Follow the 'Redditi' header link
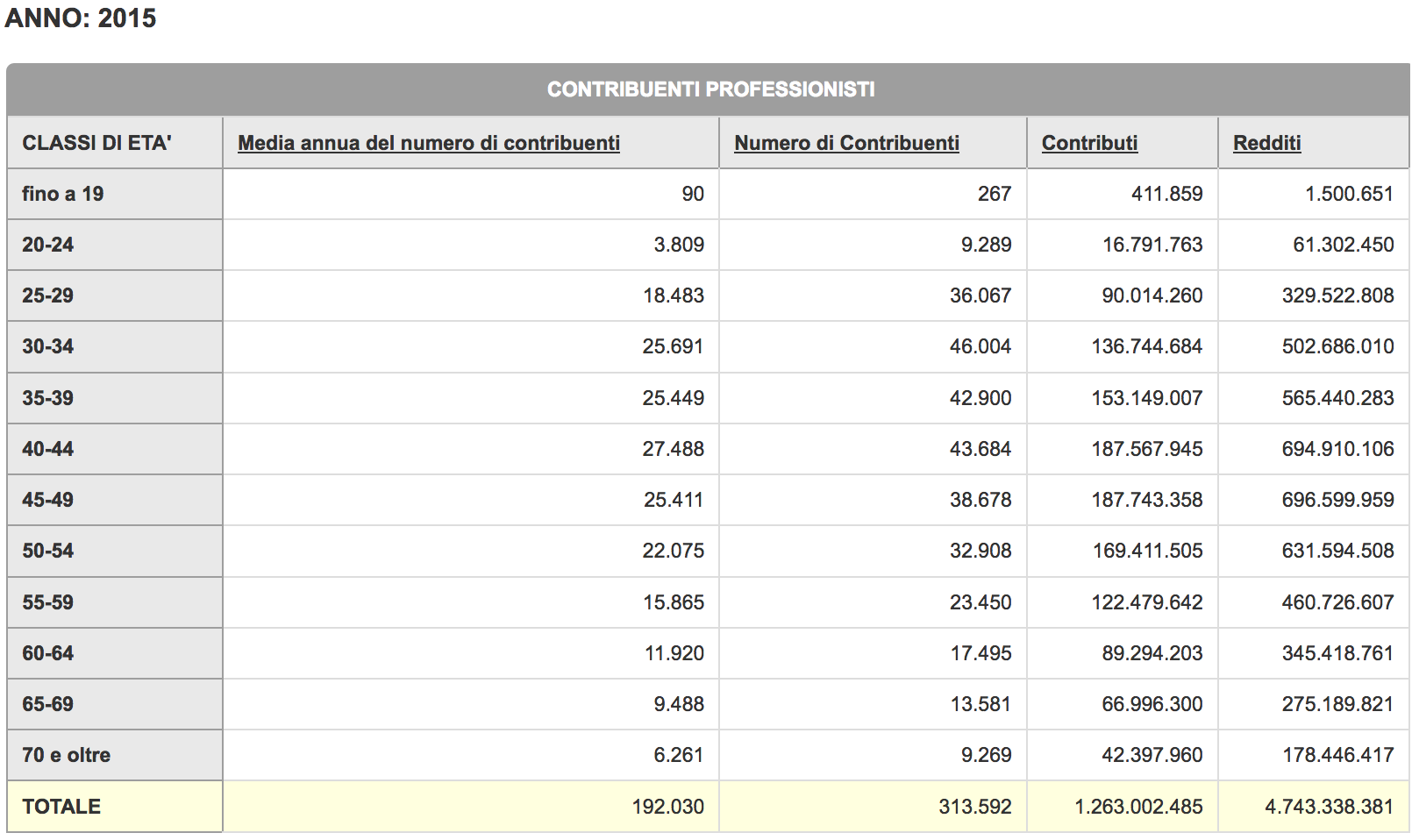 click(1266, 143)
